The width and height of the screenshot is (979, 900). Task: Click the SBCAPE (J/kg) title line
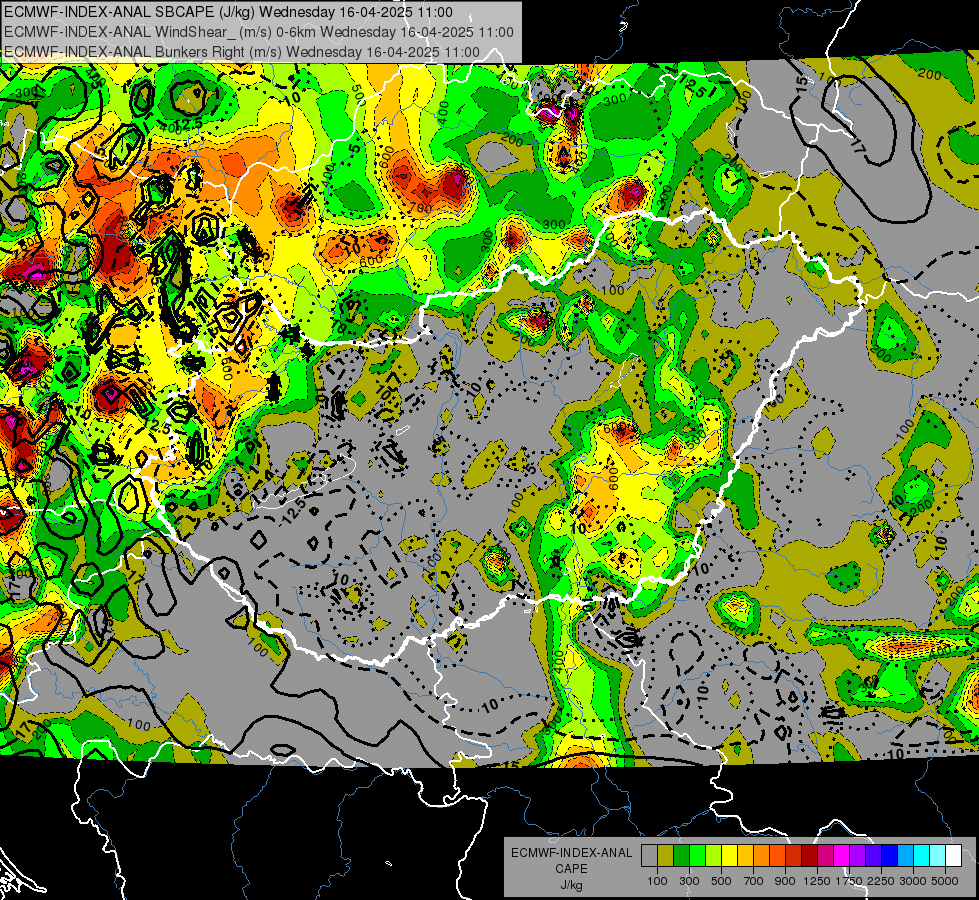click(x=228, y=12)
